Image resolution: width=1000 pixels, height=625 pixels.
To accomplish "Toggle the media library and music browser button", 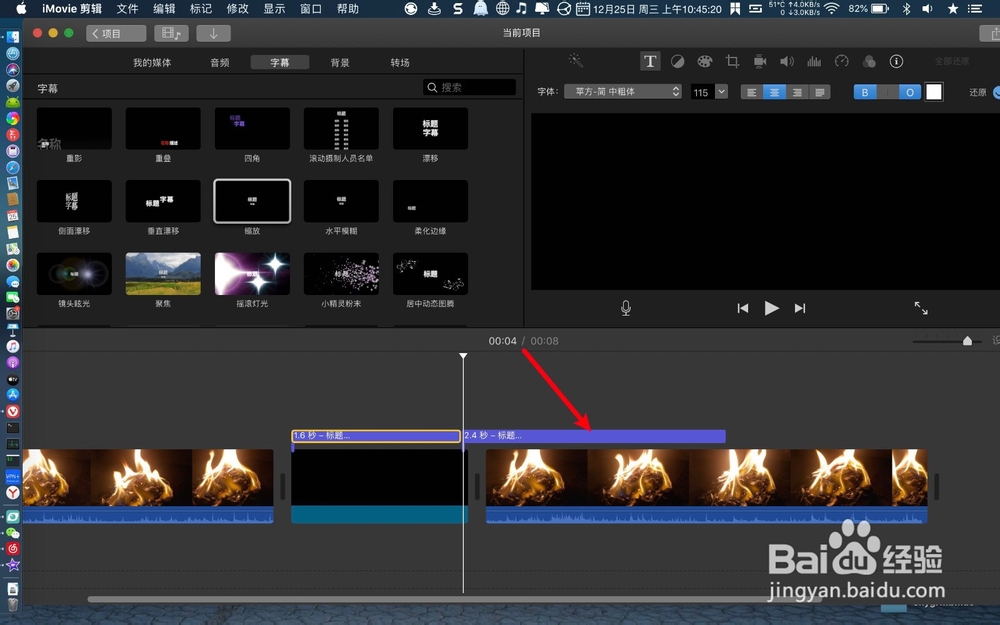I will 171,33.
